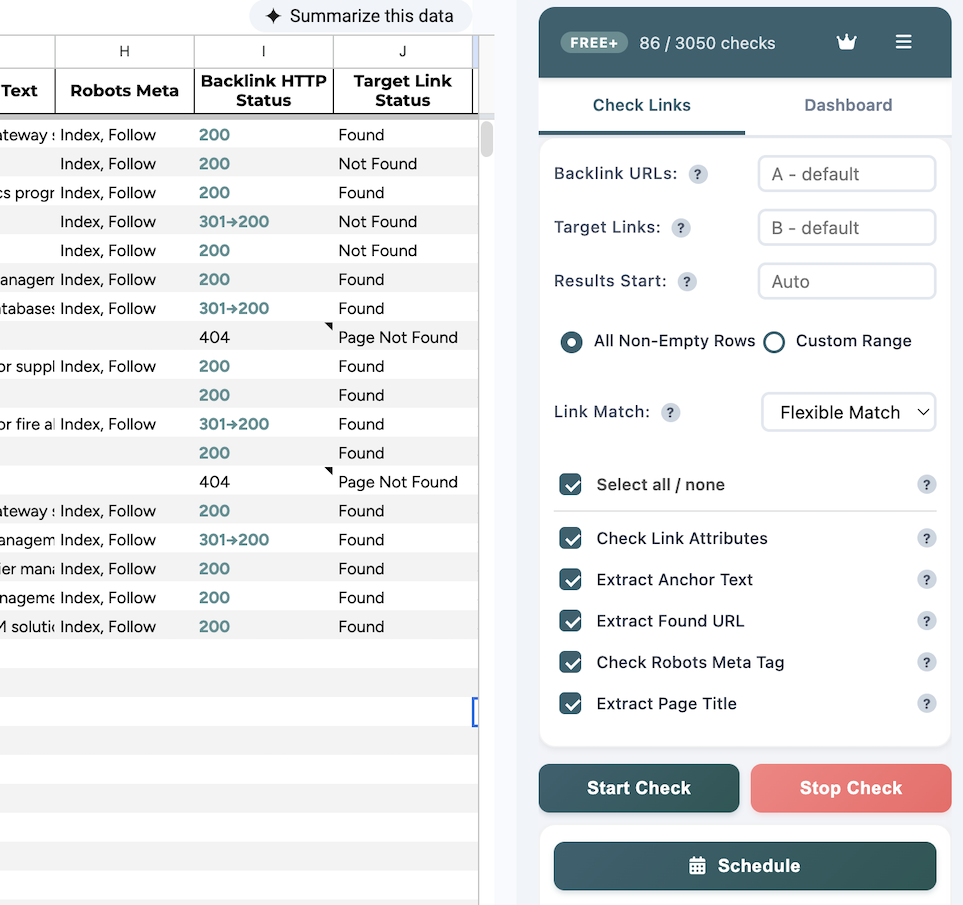This screenshot has height=905, width=963.
Task: Click the spreadsheet vertical scrollbar thumb
Action: tap(486, 139)
